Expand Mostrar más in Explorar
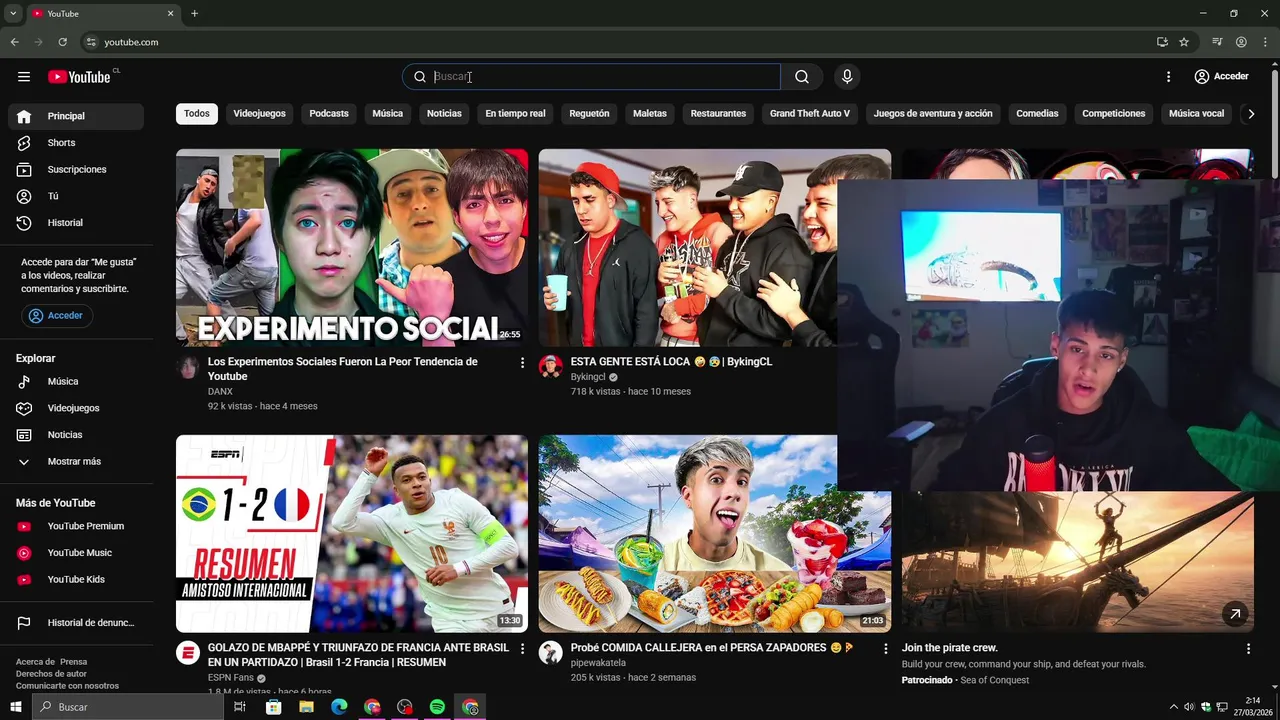The image size is (1280, 720). [x=76, y=462]
